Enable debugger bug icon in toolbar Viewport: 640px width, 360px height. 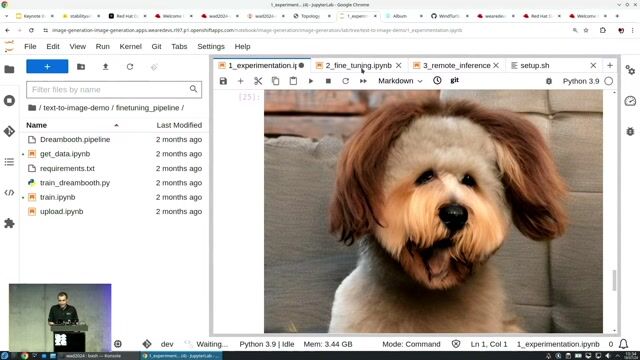point(549,81)
